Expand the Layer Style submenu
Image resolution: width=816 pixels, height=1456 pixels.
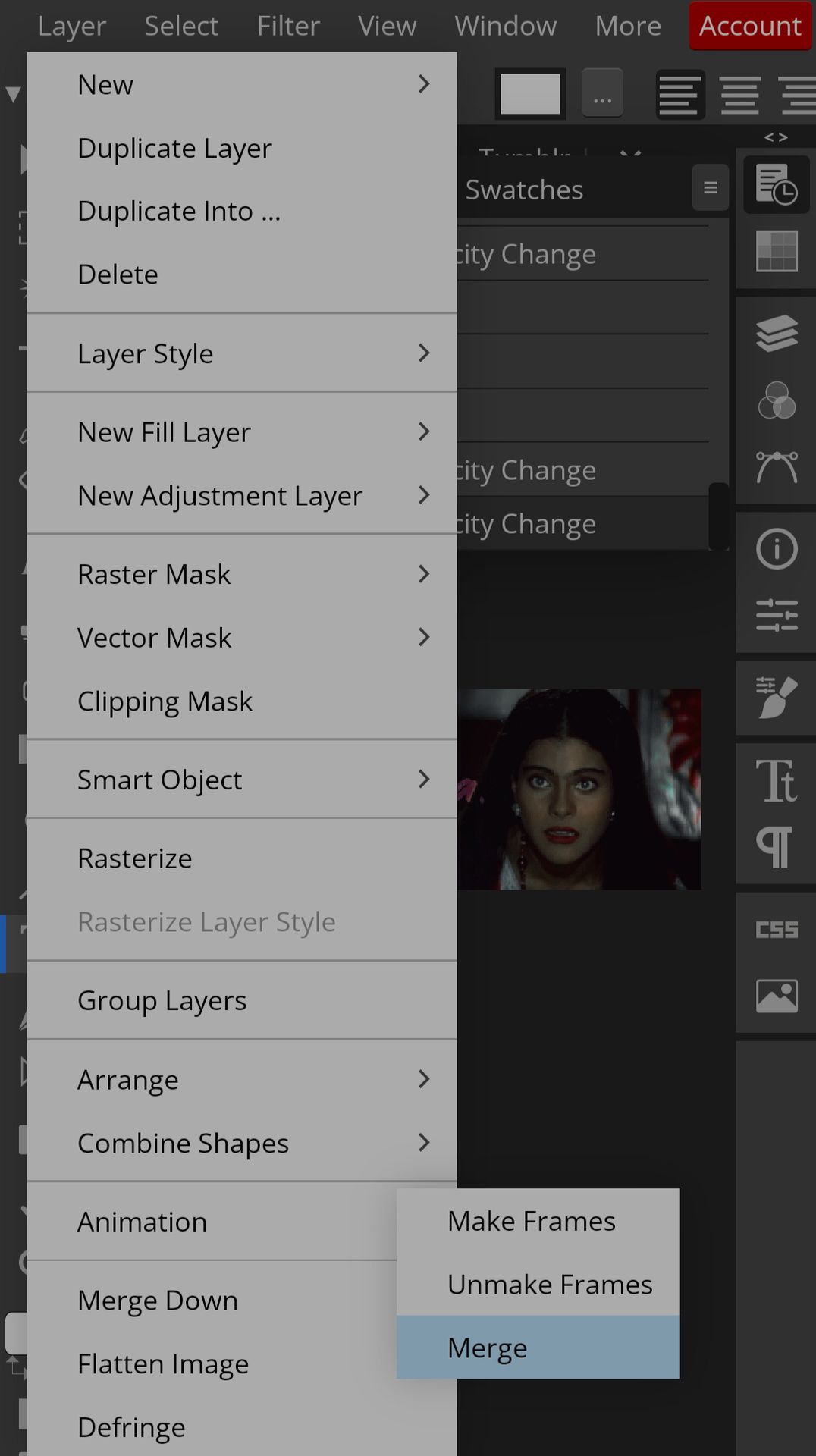(241, 353)
